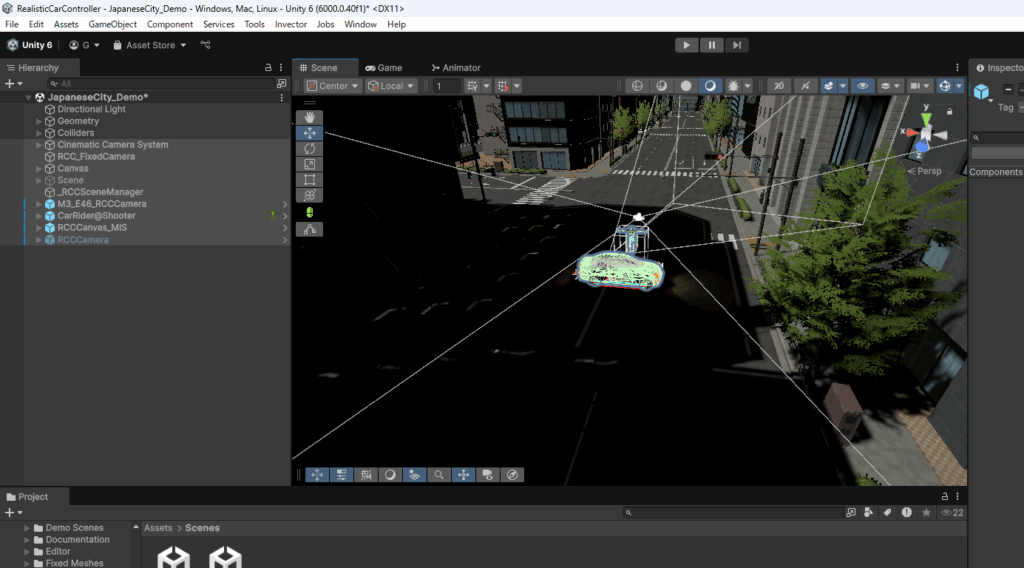Click the favorites star icon in Project

tap(926, 513)
